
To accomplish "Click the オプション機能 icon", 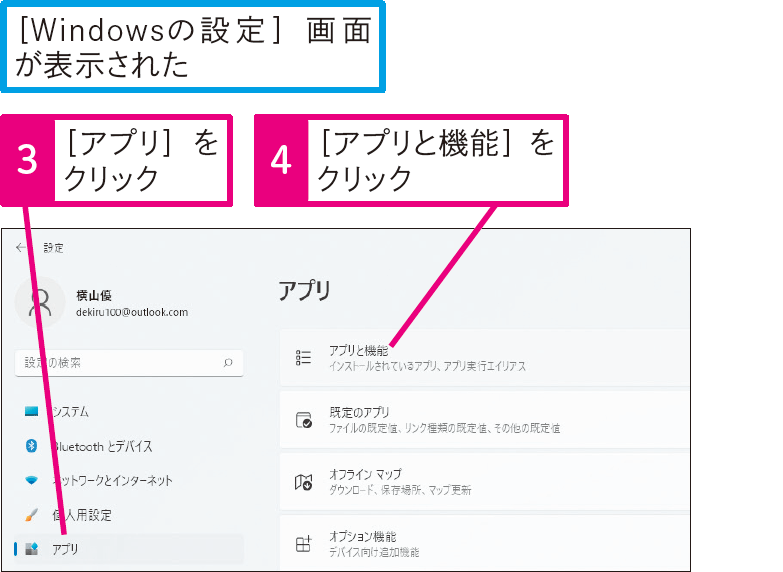I will pos(304,544).
